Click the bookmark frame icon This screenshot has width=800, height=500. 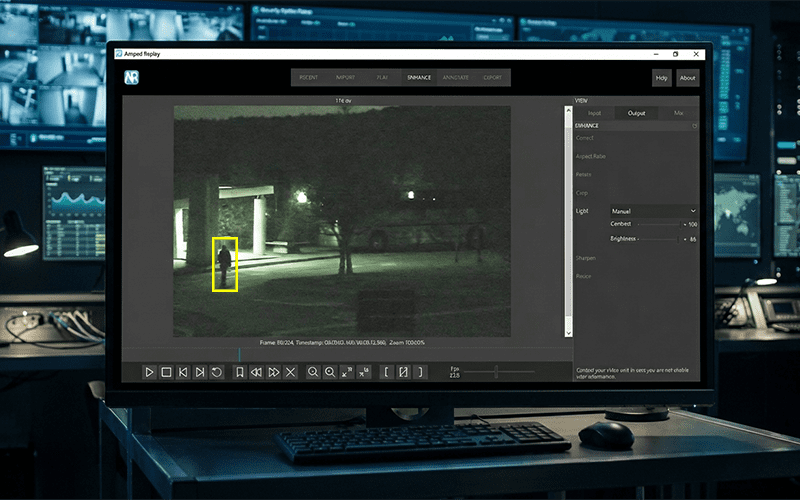[240, 372]
